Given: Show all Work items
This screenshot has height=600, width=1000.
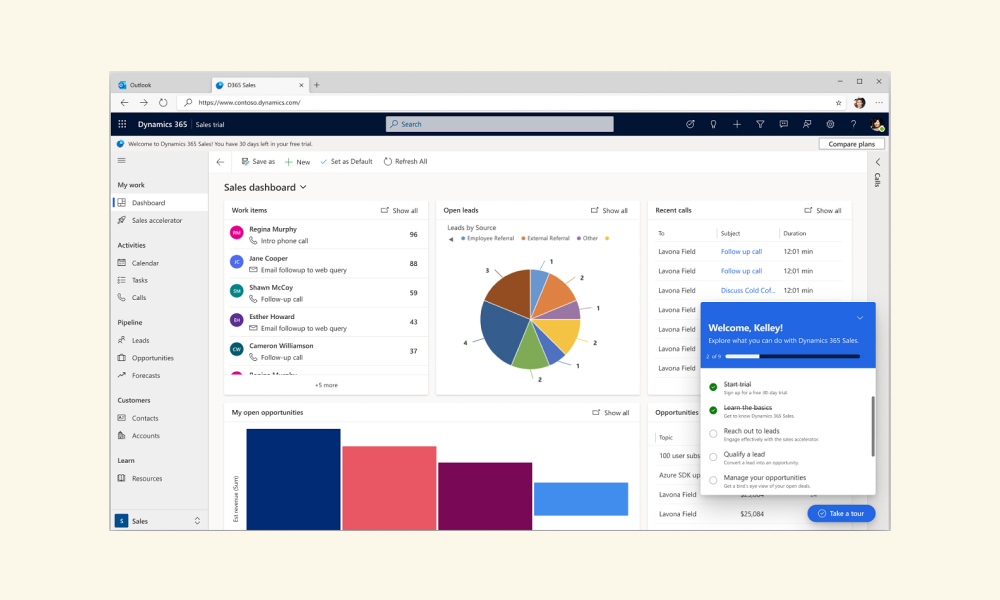Looking at the screenshot, I should [x=399, y=210].
